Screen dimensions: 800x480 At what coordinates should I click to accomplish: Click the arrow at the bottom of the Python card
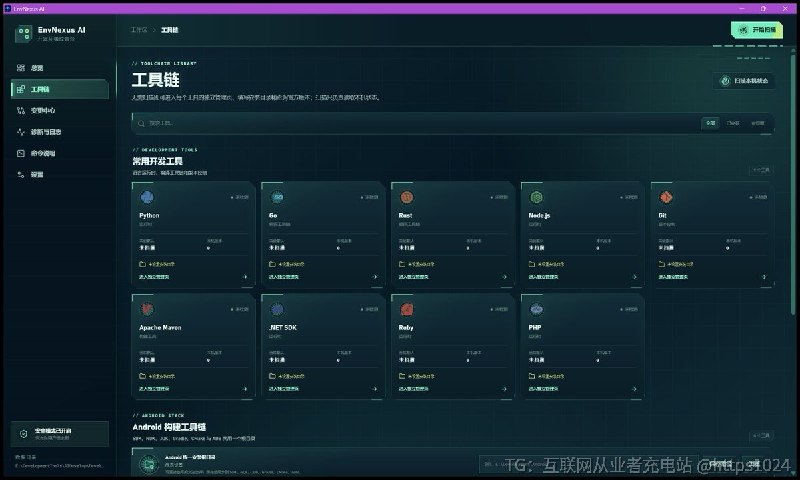pyautogui.click(x=245, y=277)
